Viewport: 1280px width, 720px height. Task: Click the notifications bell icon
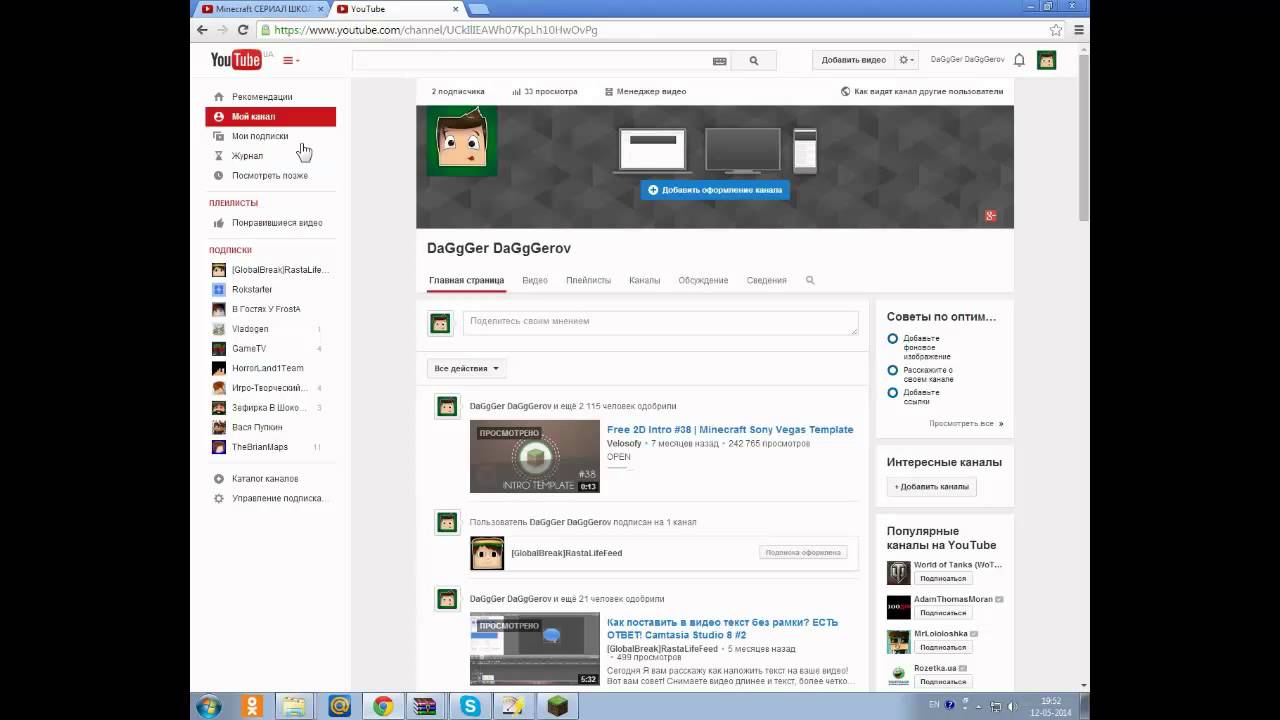click(x=1019, y=60)
